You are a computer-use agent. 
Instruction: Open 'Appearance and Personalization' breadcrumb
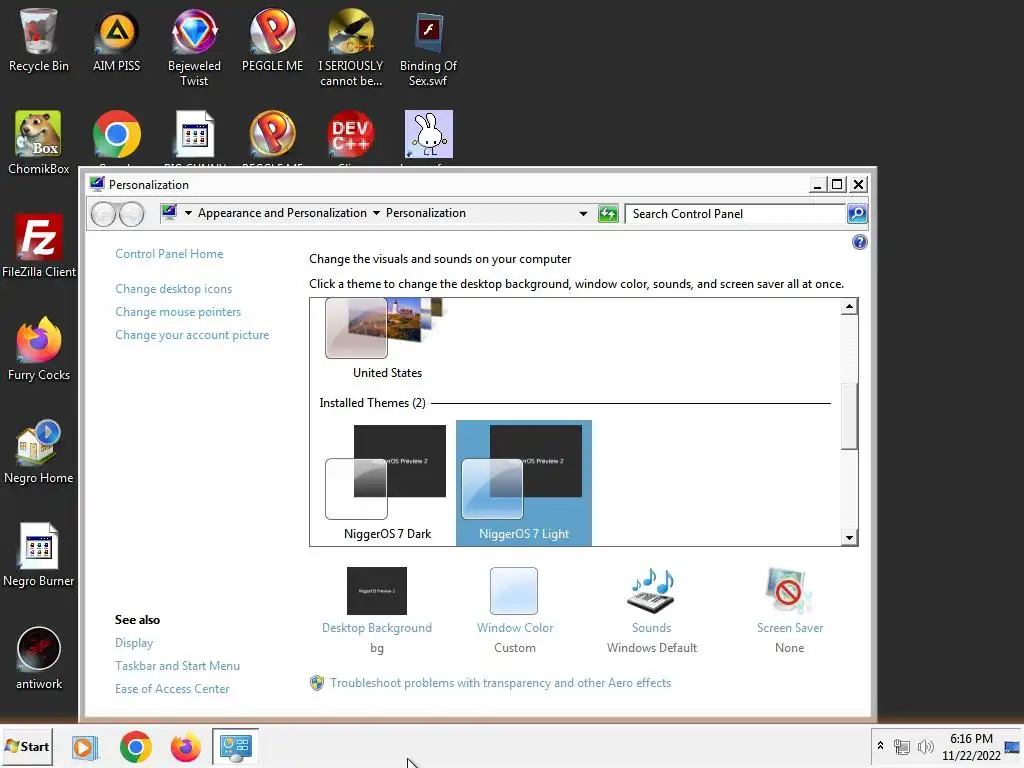pos(282,213)
